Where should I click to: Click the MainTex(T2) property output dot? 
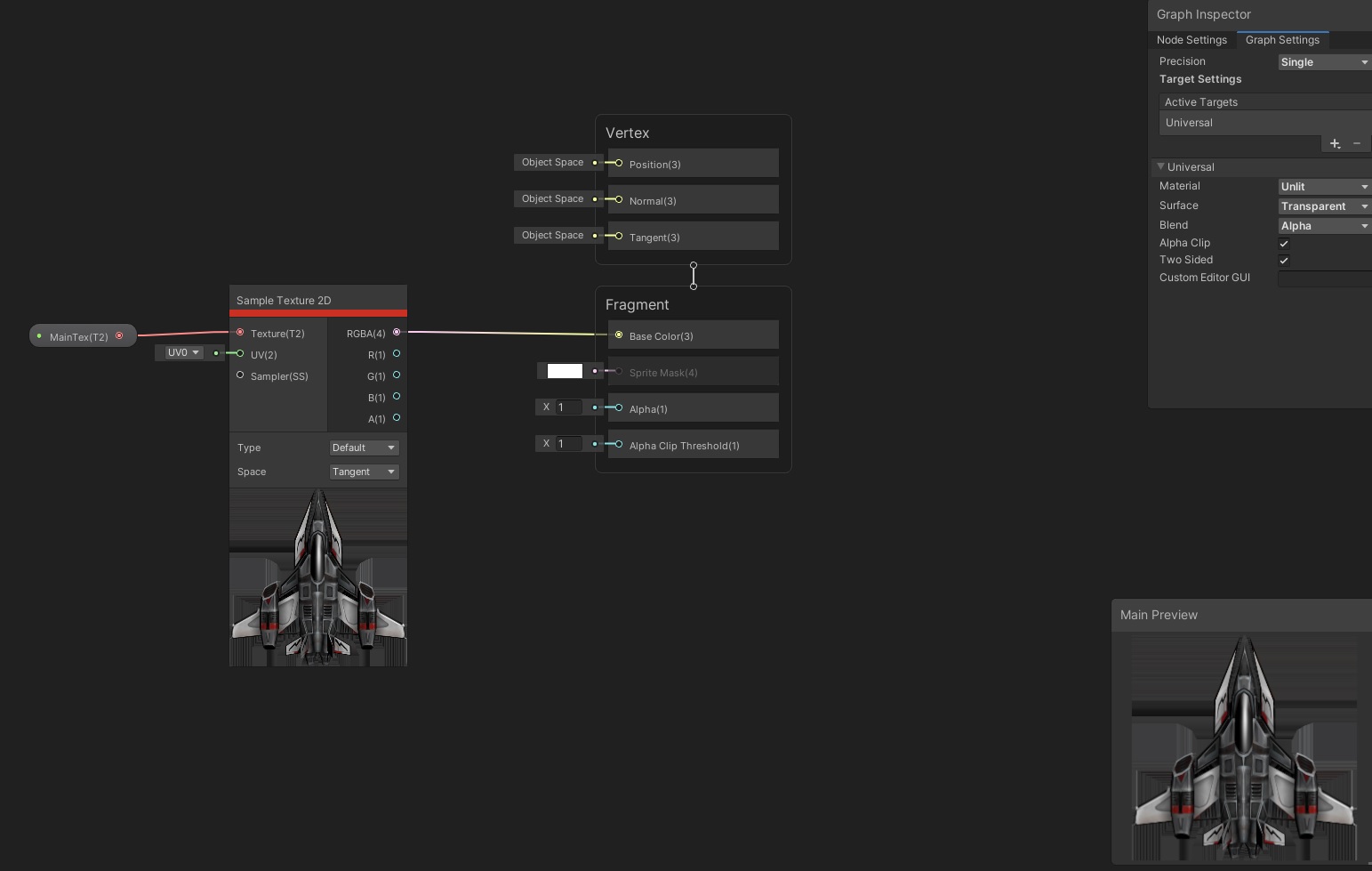120,335
